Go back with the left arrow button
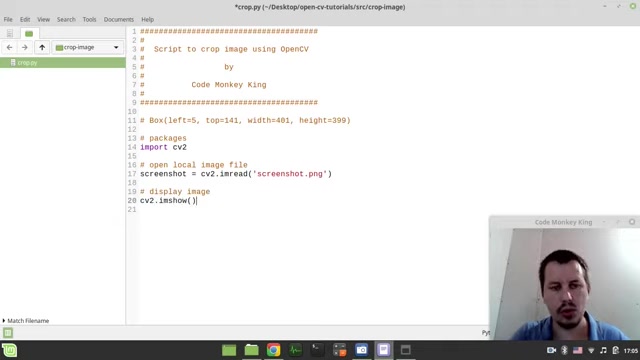The image size is (640, 360). click(x=9, y=47)
